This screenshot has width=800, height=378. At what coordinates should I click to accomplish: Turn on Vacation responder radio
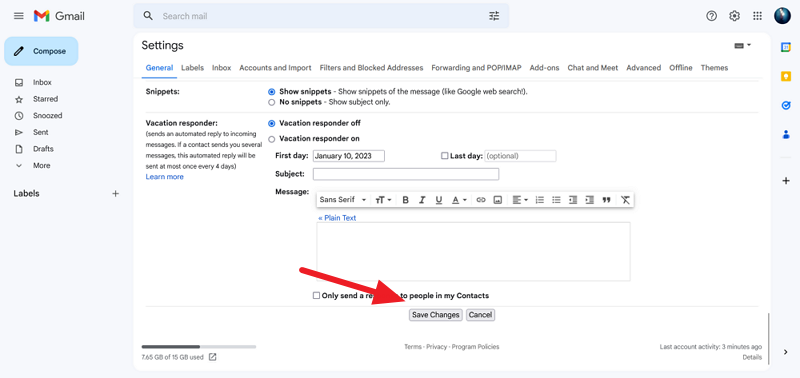pos(271,139)
